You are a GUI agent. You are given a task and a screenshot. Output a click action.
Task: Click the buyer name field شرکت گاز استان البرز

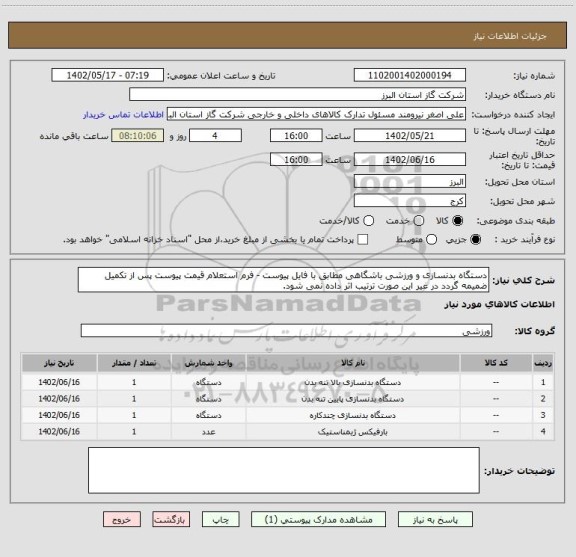[298, 95]
